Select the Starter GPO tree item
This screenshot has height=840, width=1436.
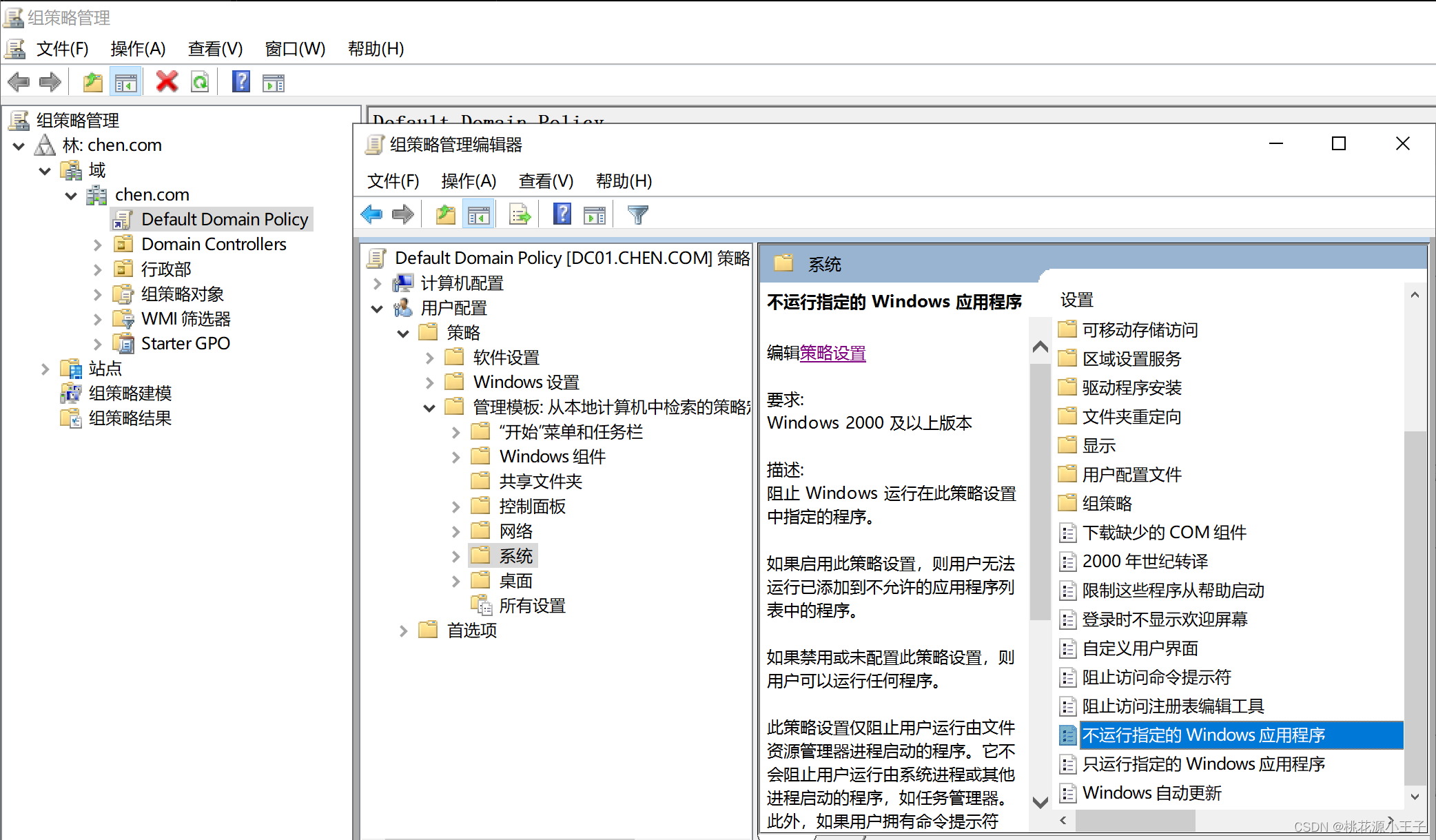point(185,343)
